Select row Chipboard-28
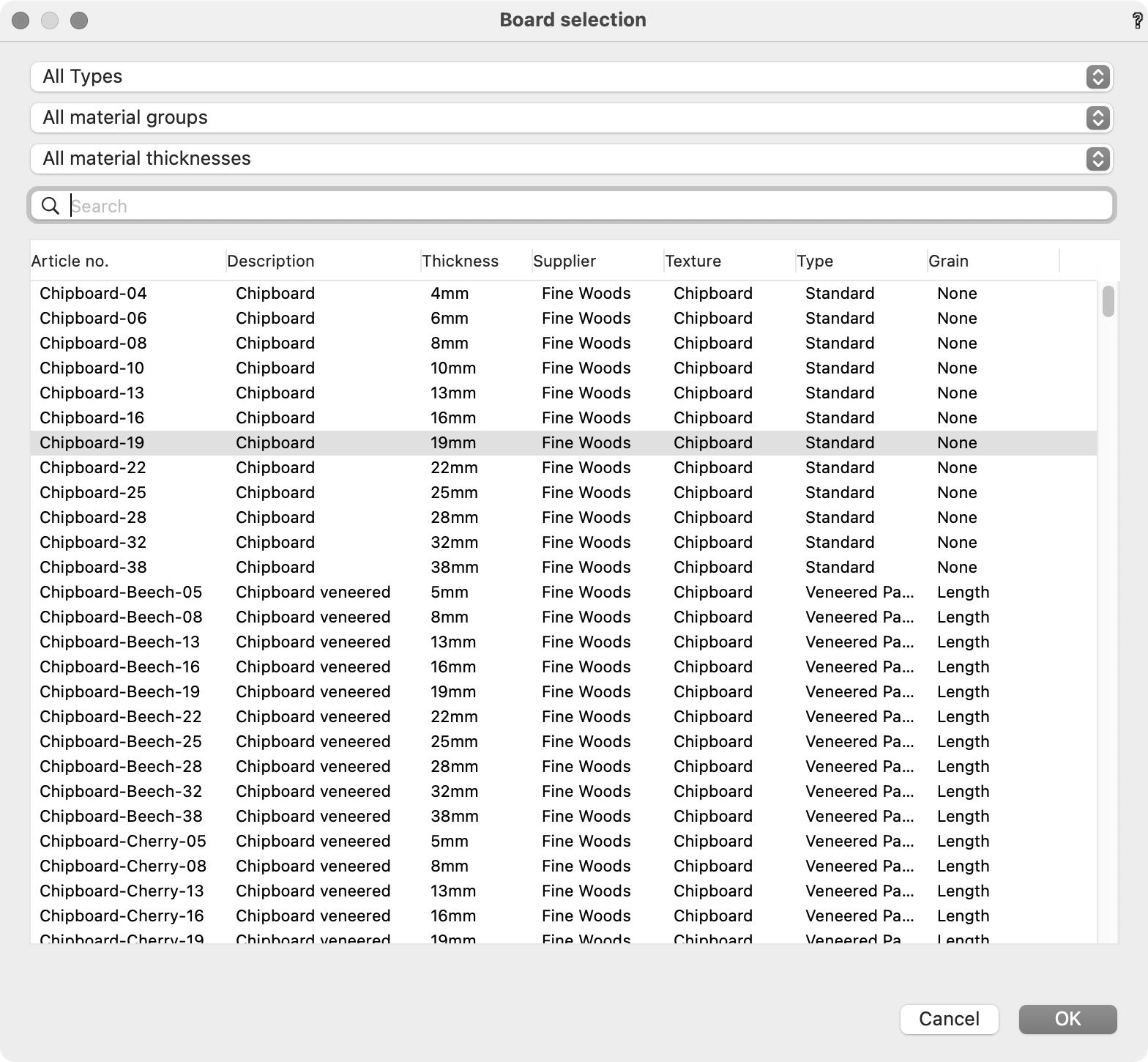The width and height of the screenshot is (1148, 1062). 564,518
